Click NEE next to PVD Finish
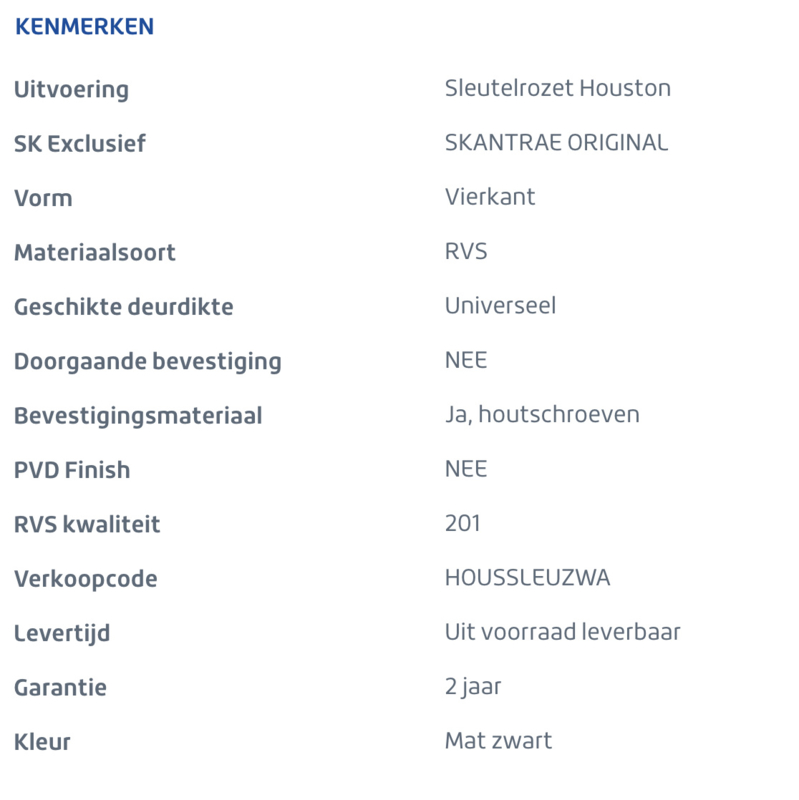Image resolution: width=799 pixels, height=800 pixels. (466, 469)
